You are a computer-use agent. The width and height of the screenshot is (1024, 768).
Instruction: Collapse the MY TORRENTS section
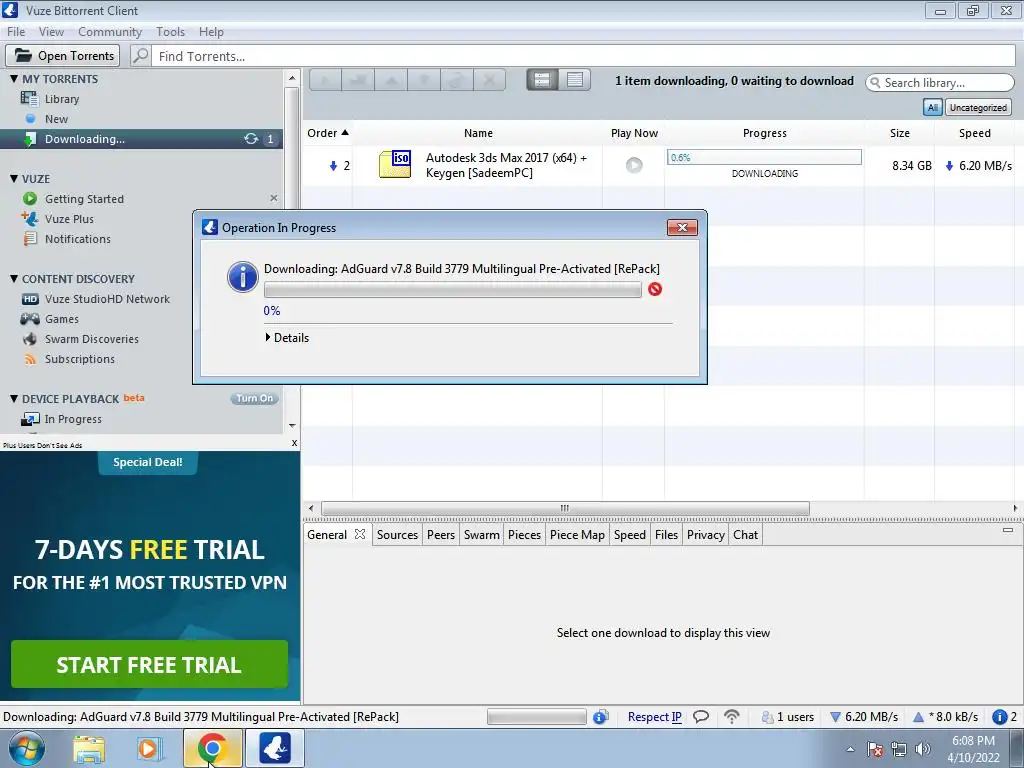point(14,78)
